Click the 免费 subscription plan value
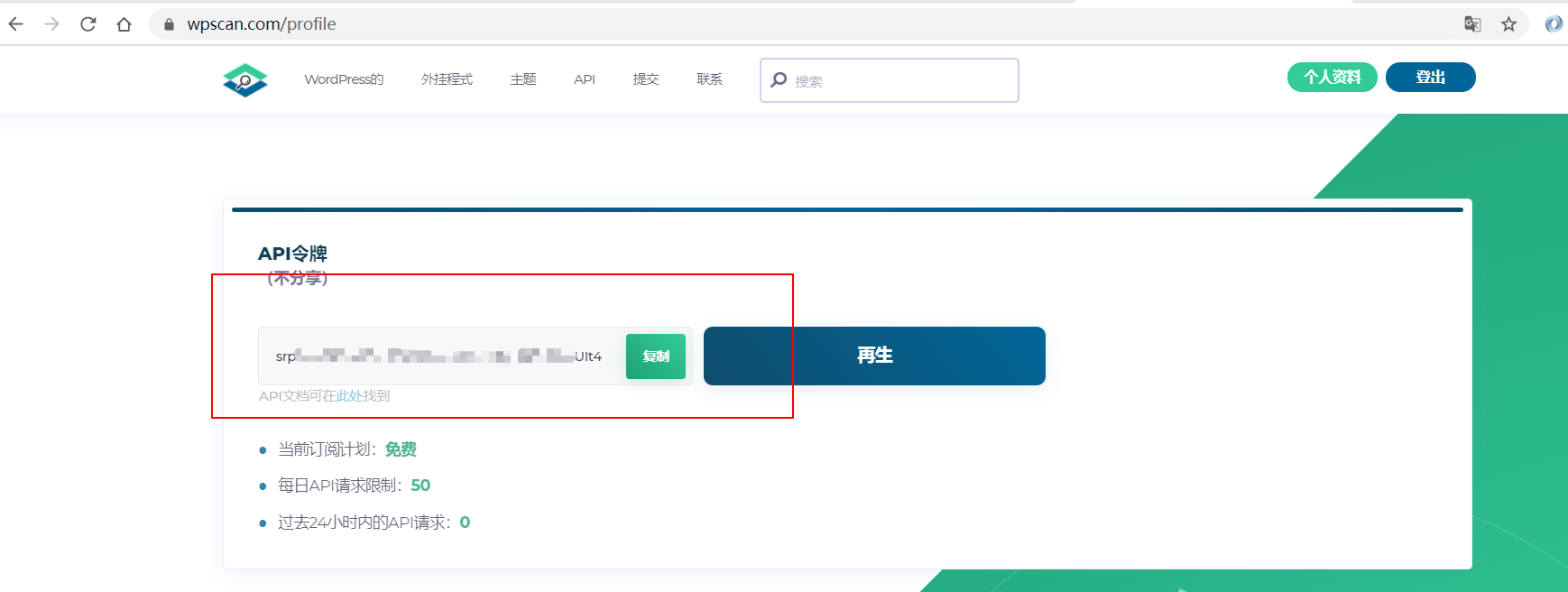This screenshot has height=592, width=1568. click(401, 449)
